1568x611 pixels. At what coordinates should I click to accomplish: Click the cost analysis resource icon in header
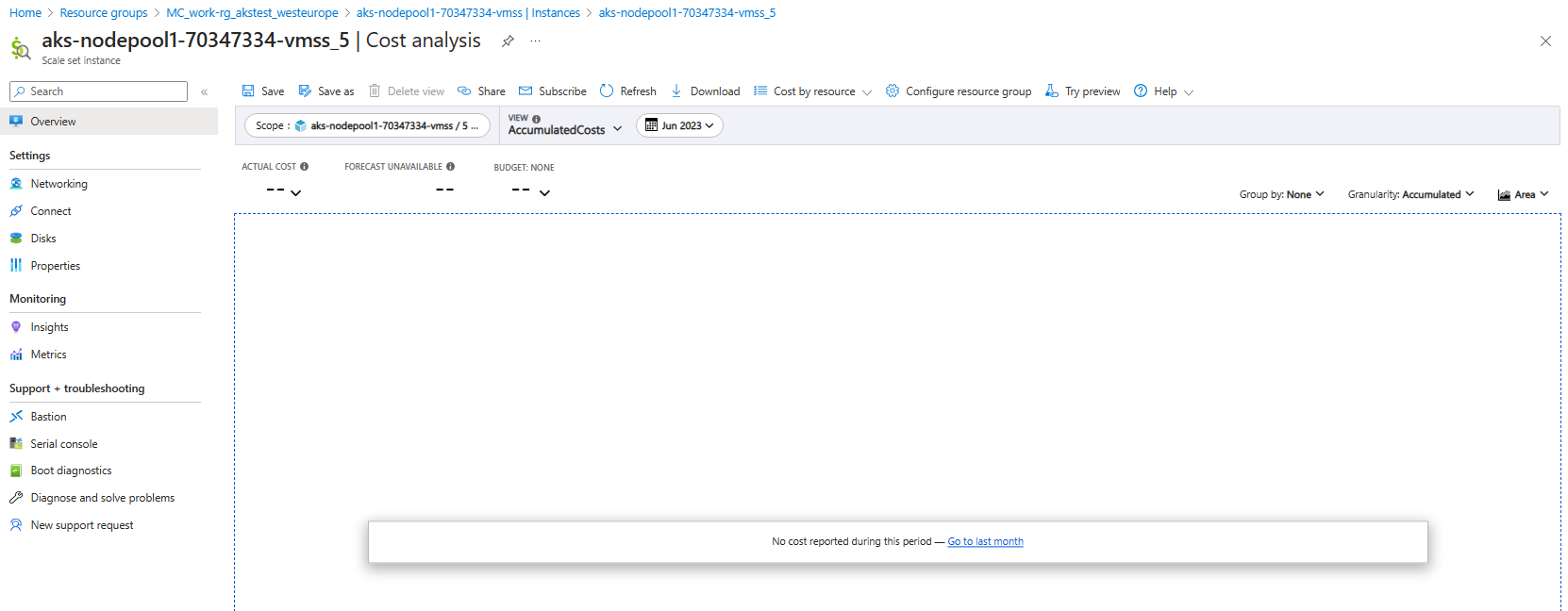pos(21,48)
